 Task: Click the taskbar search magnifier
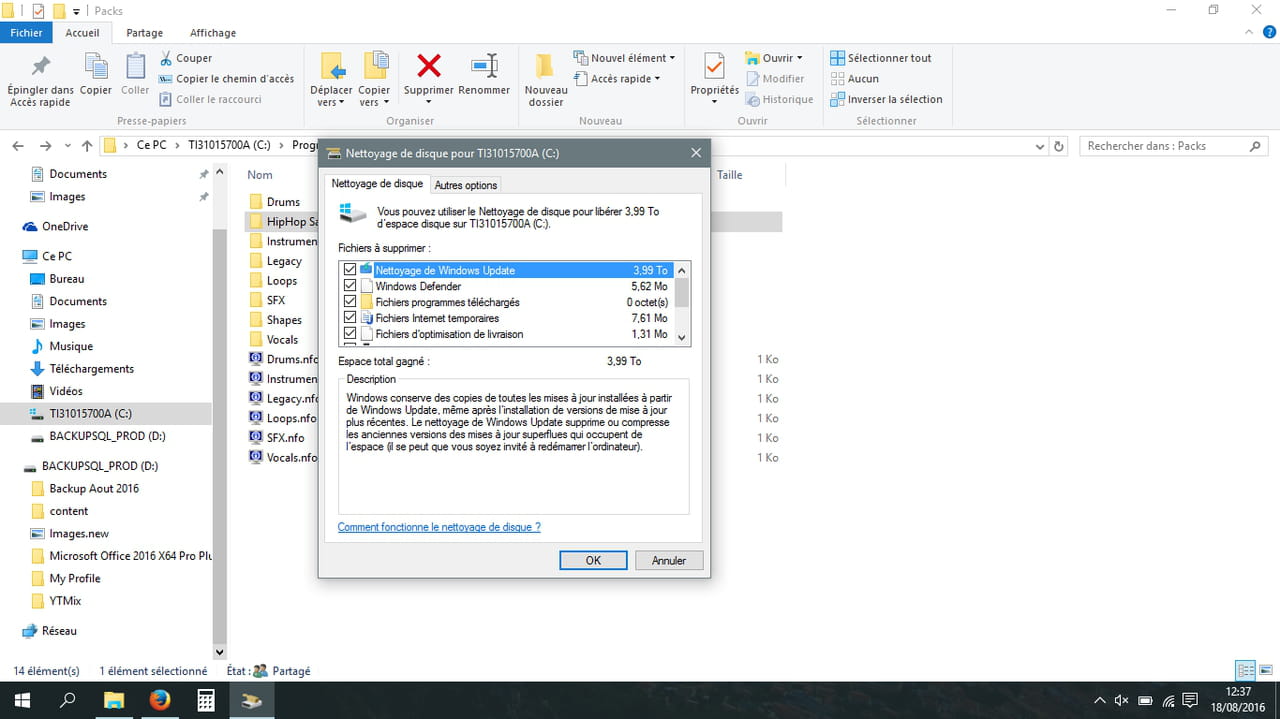pyautogui.click(x=68, y=700)
